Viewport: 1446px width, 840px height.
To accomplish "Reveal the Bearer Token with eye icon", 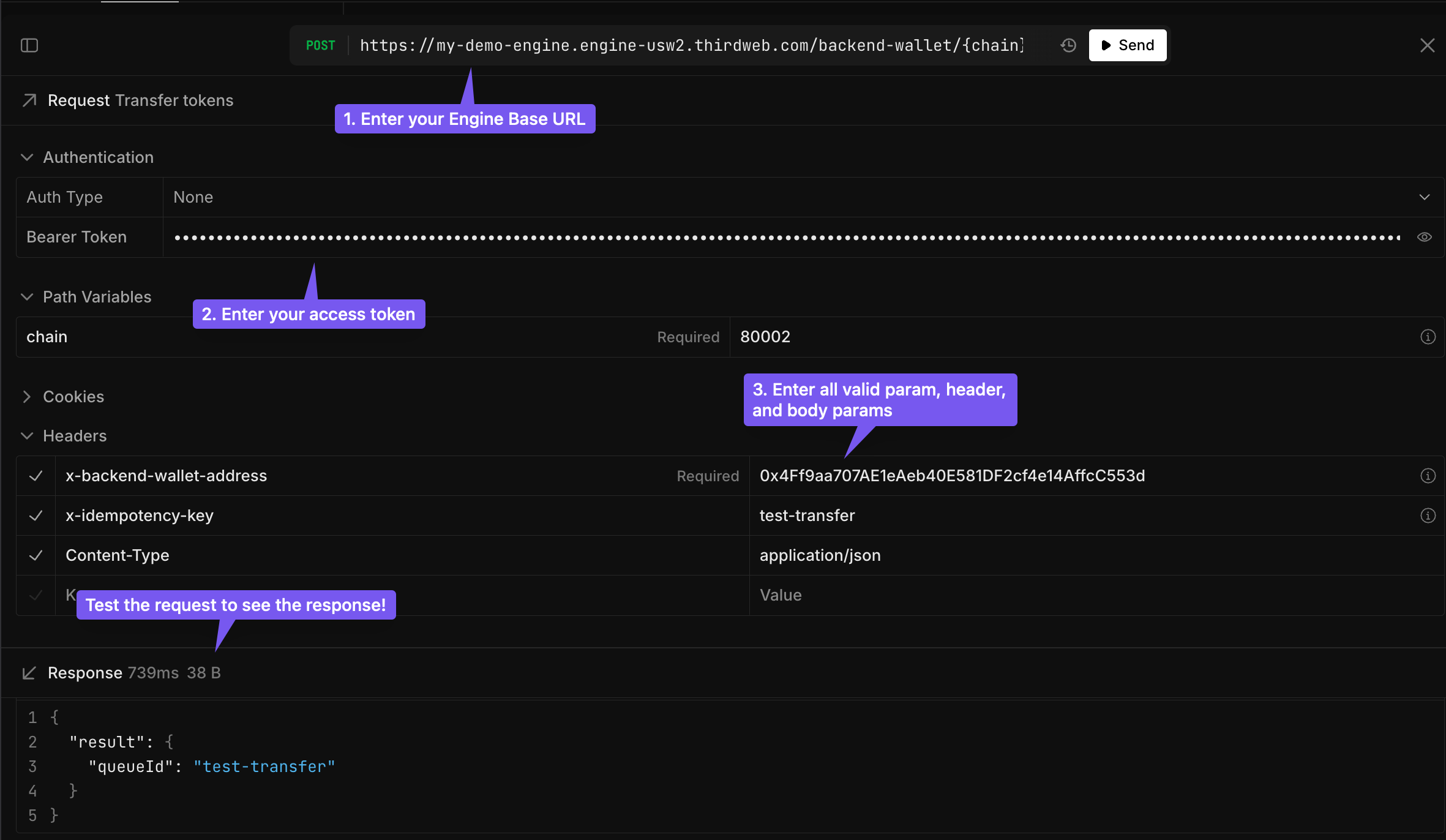I will pyautogui.click(x=1425, y=237).
